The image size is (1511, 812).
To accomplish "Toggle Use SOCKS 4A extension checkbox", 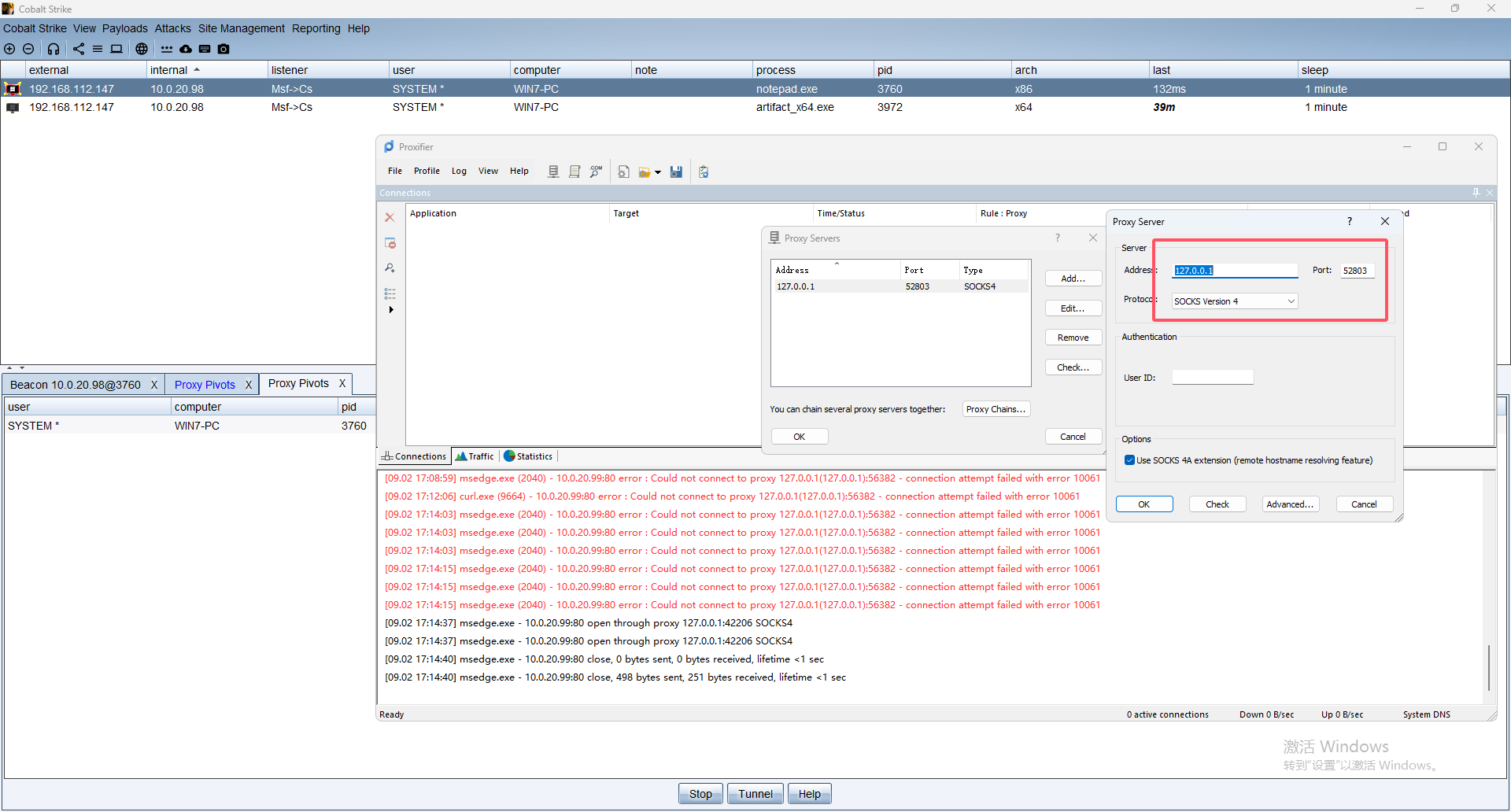I will 1129,460.
